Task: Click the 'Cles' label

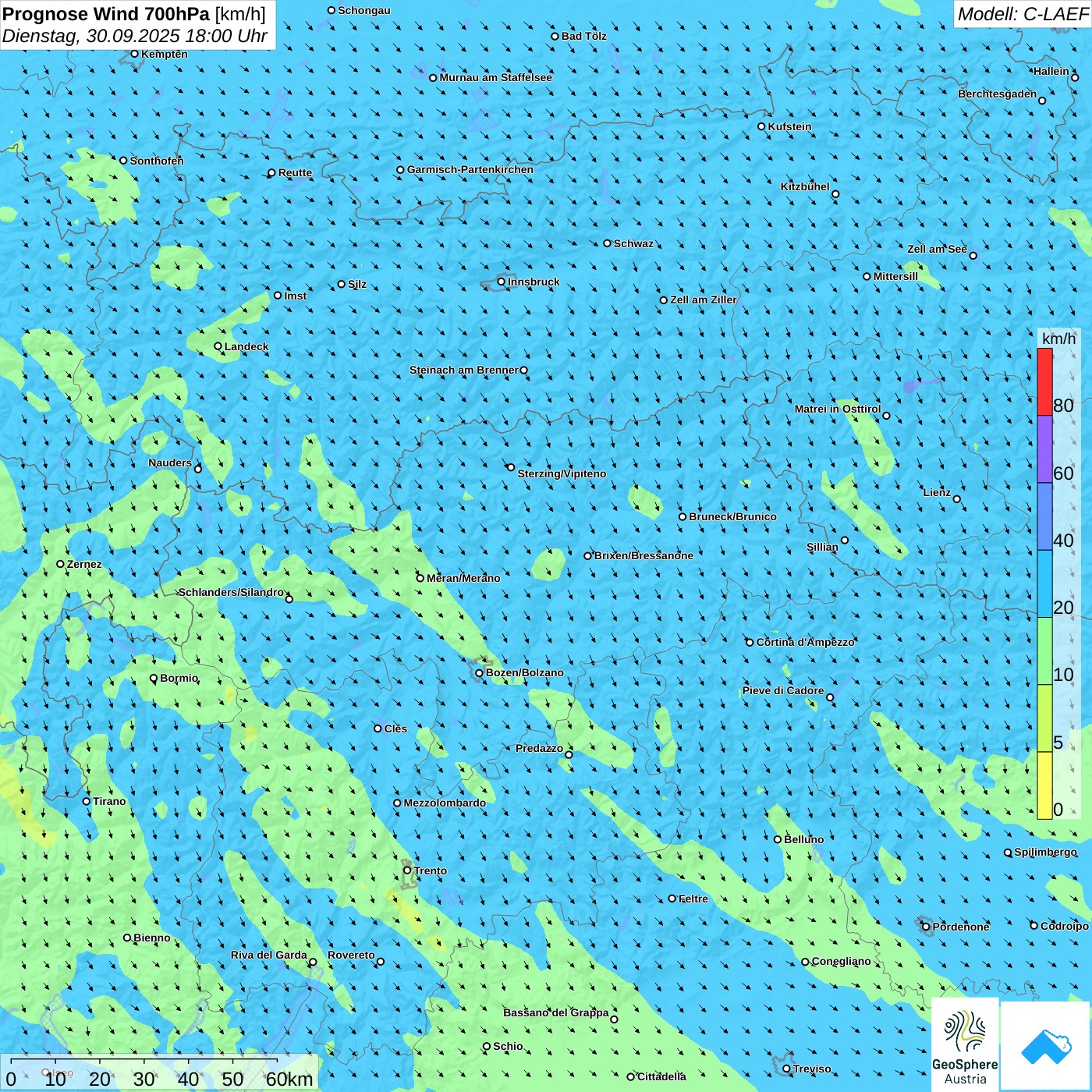Action: coord(395,729)
